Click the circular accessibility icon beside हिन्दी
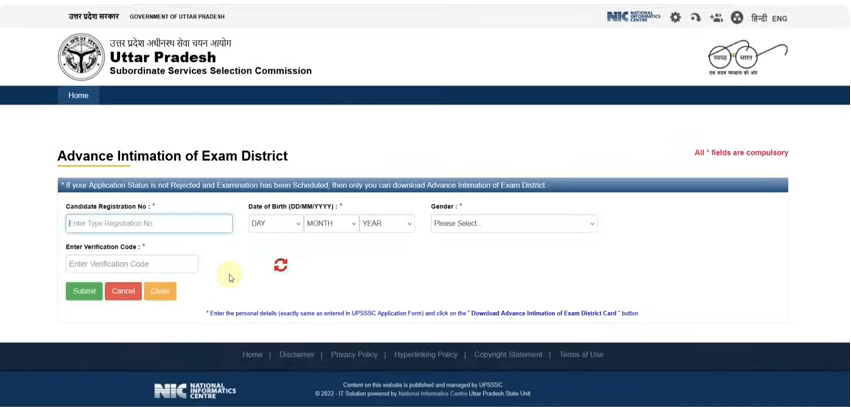Viewport: 851px width, 407px height. [737, 17]
